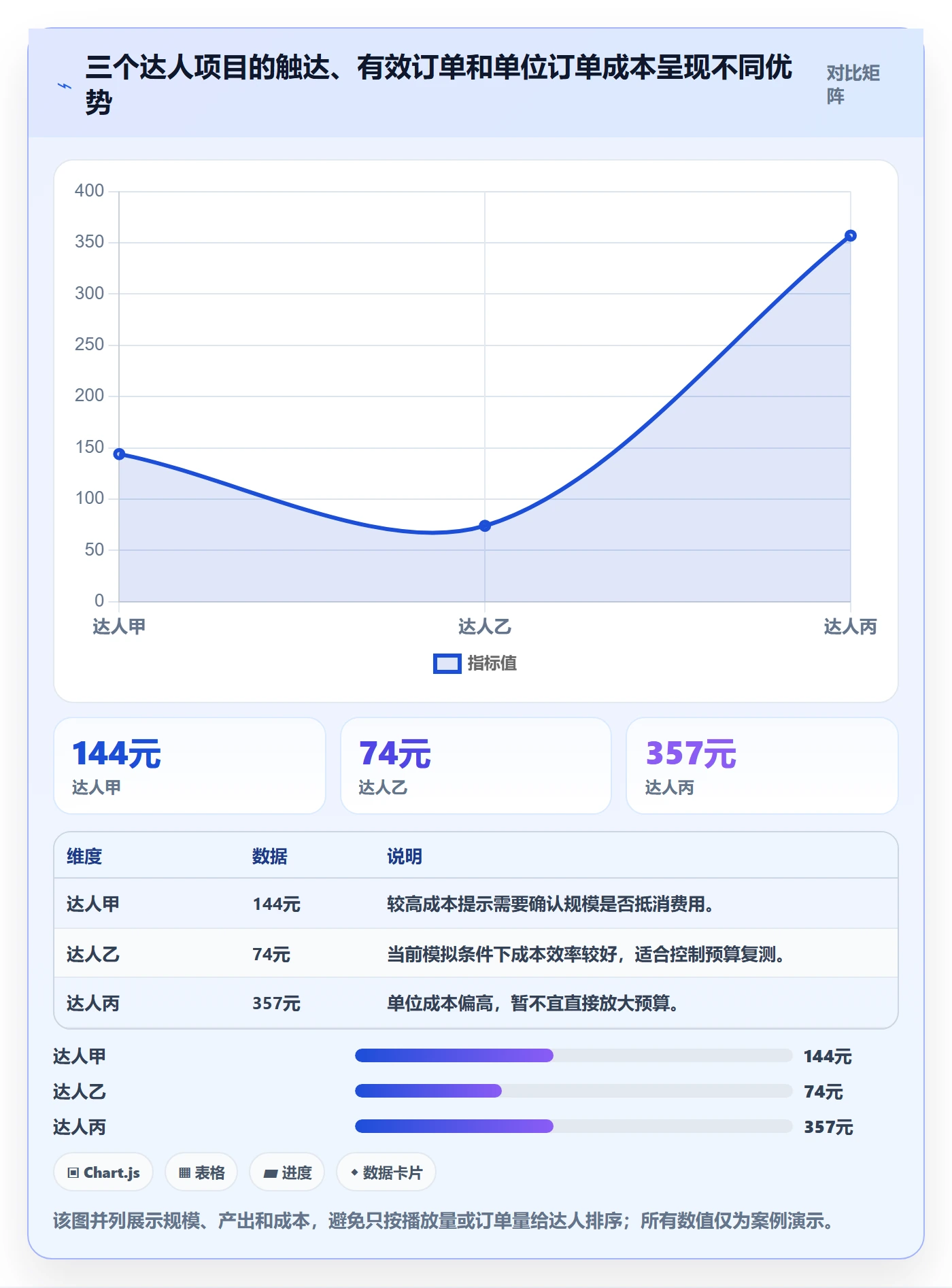This screenshot has width=952, height=1288.
Task: Click the 维度 column header
Action: pyautogui.click(x=84, y=856)
